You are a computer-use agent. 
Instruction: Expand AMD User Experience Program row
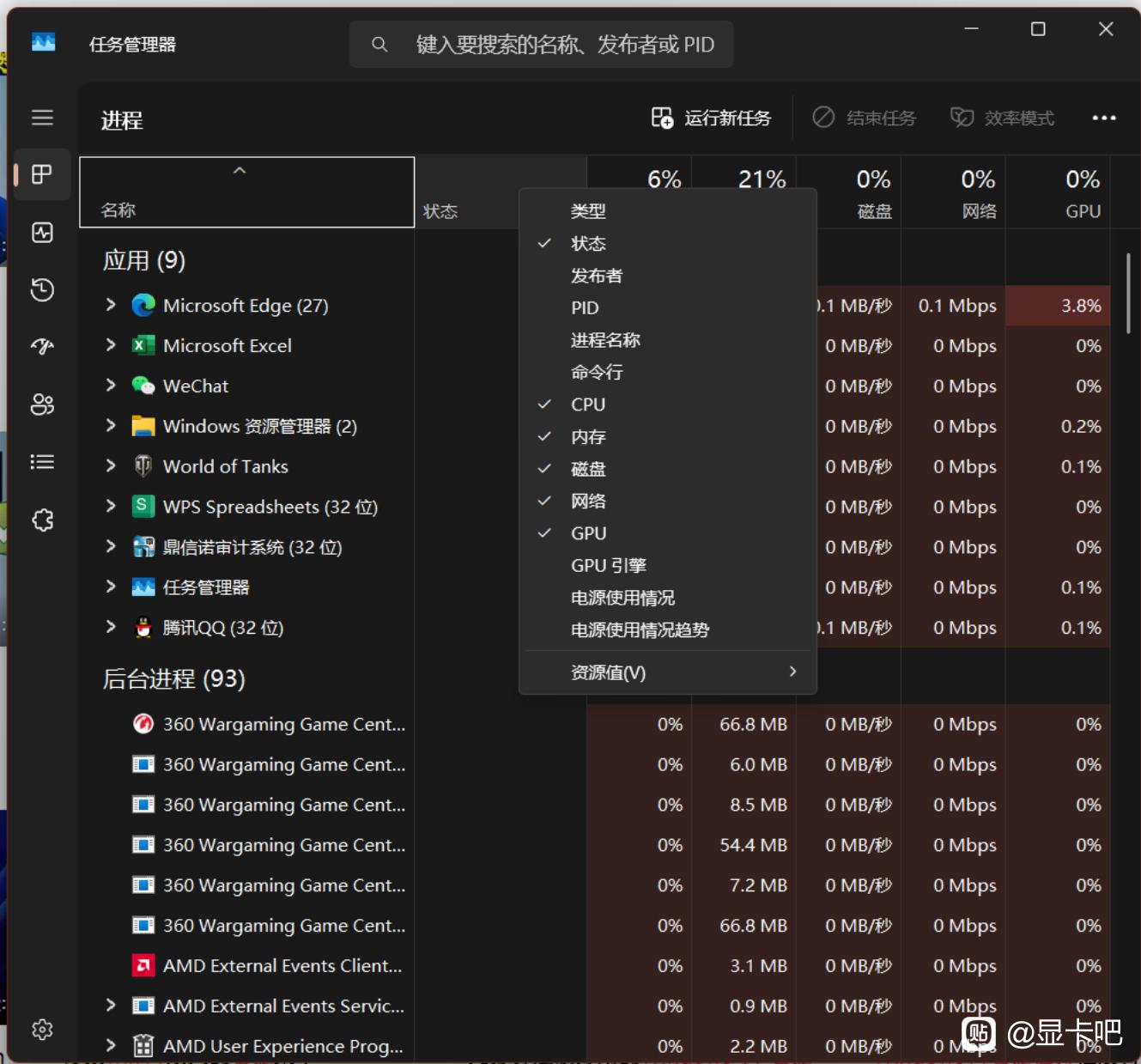[111, 1046]
